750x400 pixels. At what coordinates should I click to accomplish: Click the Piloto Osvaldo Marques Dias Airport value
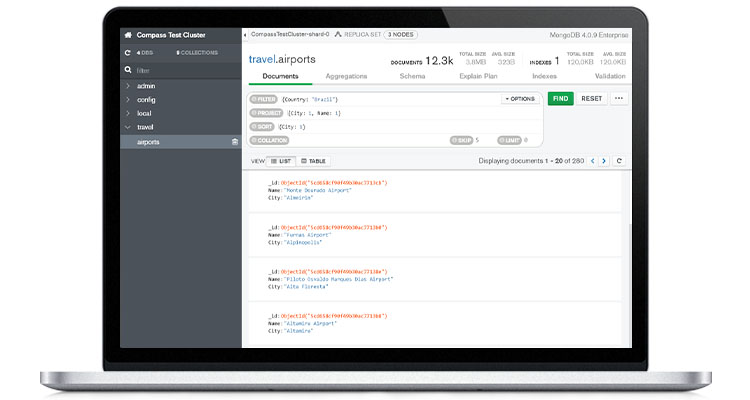tap(338, 279)
